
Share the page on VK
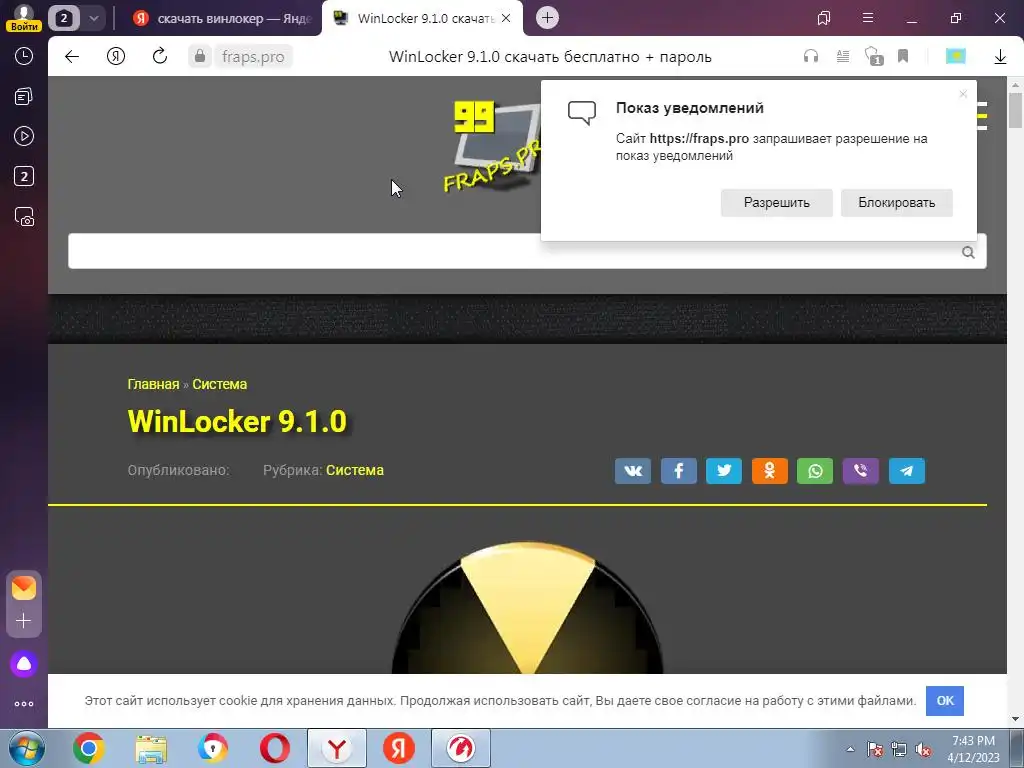click(633, 471)
